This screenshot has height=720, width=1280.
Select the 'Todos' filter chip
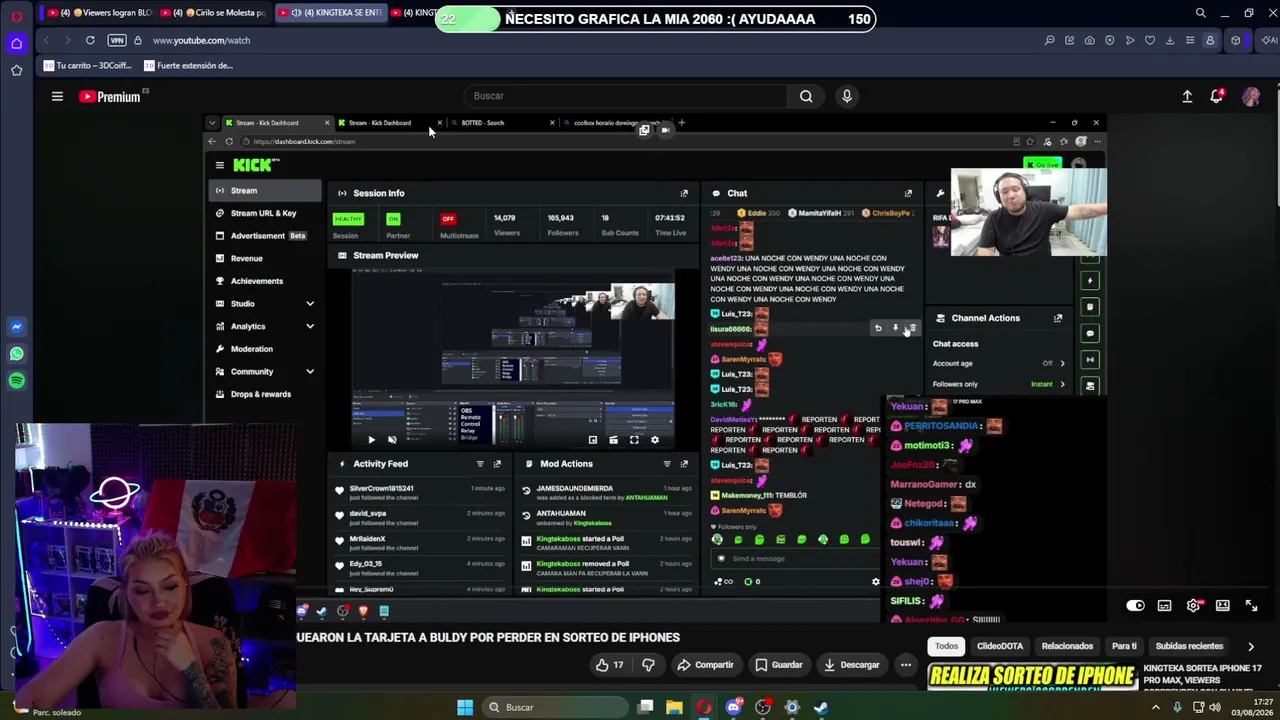pyautogui.click(x=946, y=646)
